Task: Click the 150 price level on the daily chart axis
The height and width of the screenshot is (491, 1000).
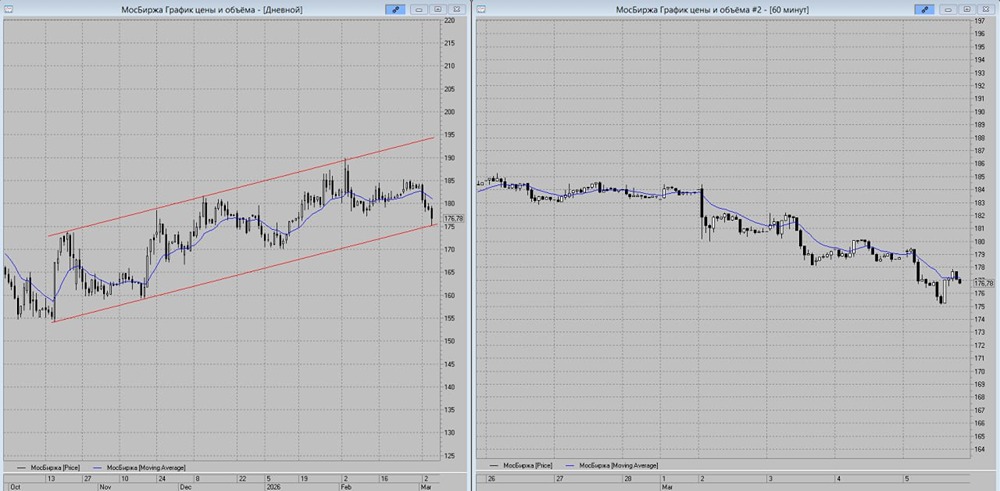Action: [x=450, y=341]
